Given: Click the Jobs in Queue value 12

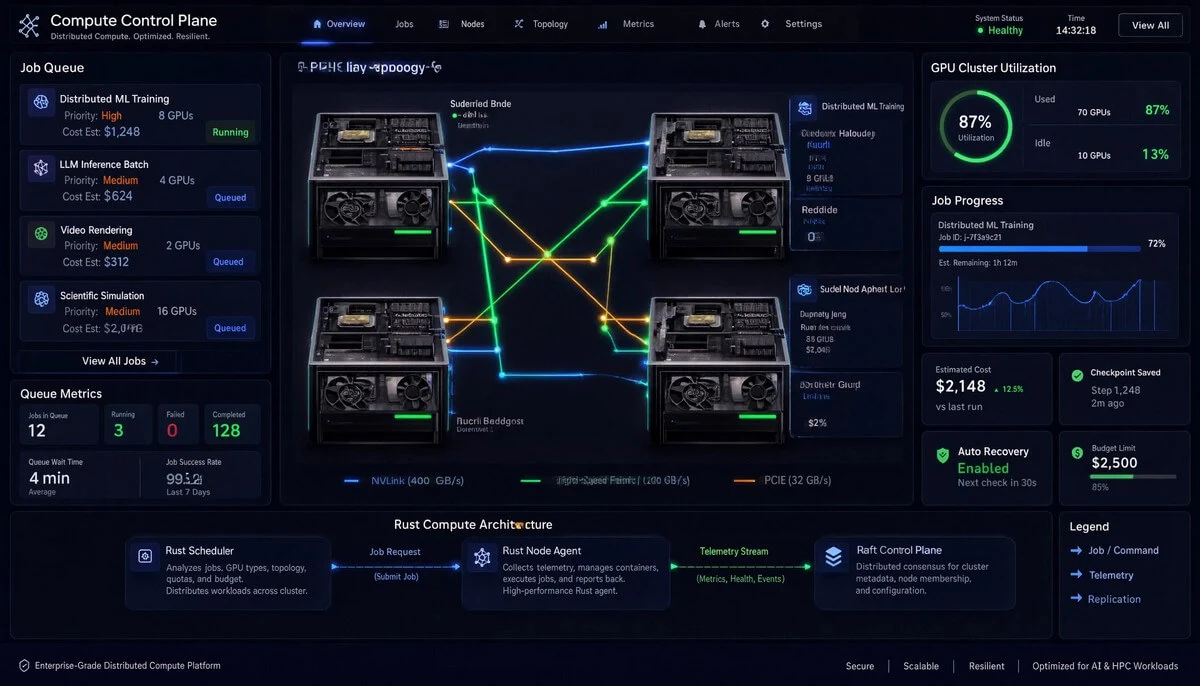Looking at the screenshot, I should (37, 430).
